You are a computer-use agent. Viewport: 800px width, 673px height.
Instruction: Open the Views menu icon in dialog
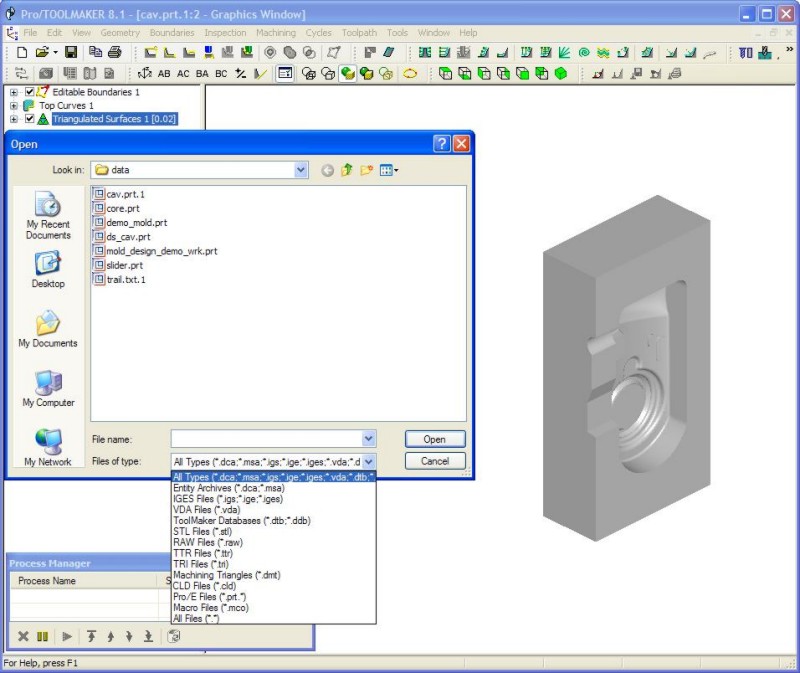click(x=388, y=170)
